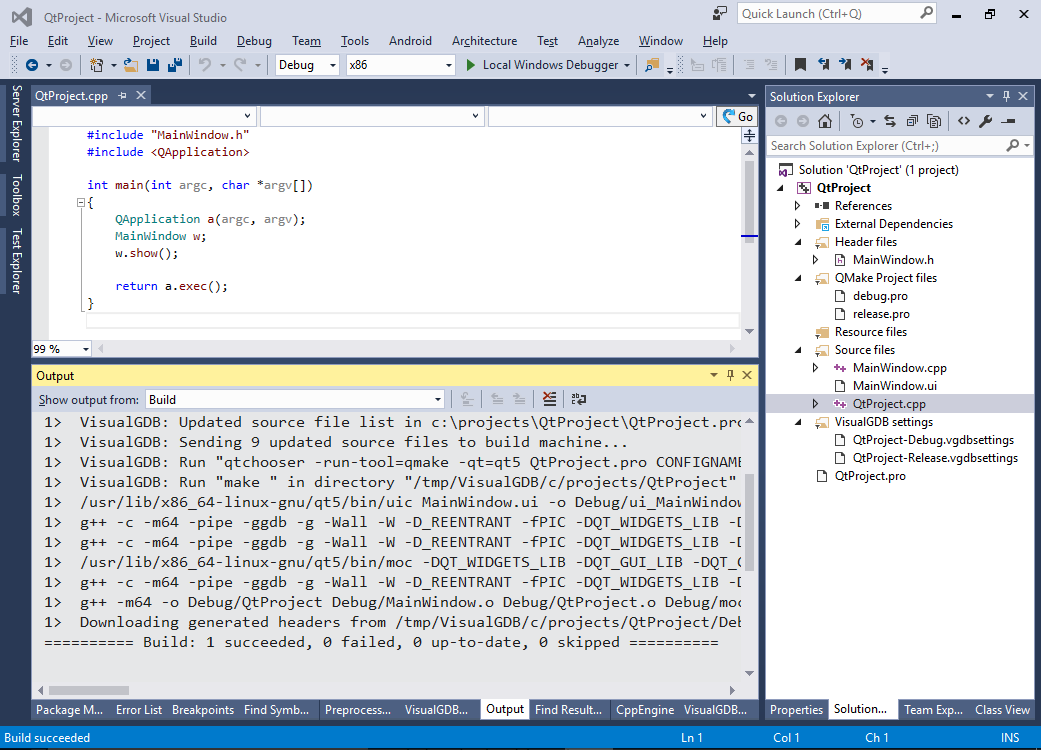The height and width of the screenshot is (750, 1041).
Task: Click the Navigate Backward arrow icon
Action: (31, 65)
